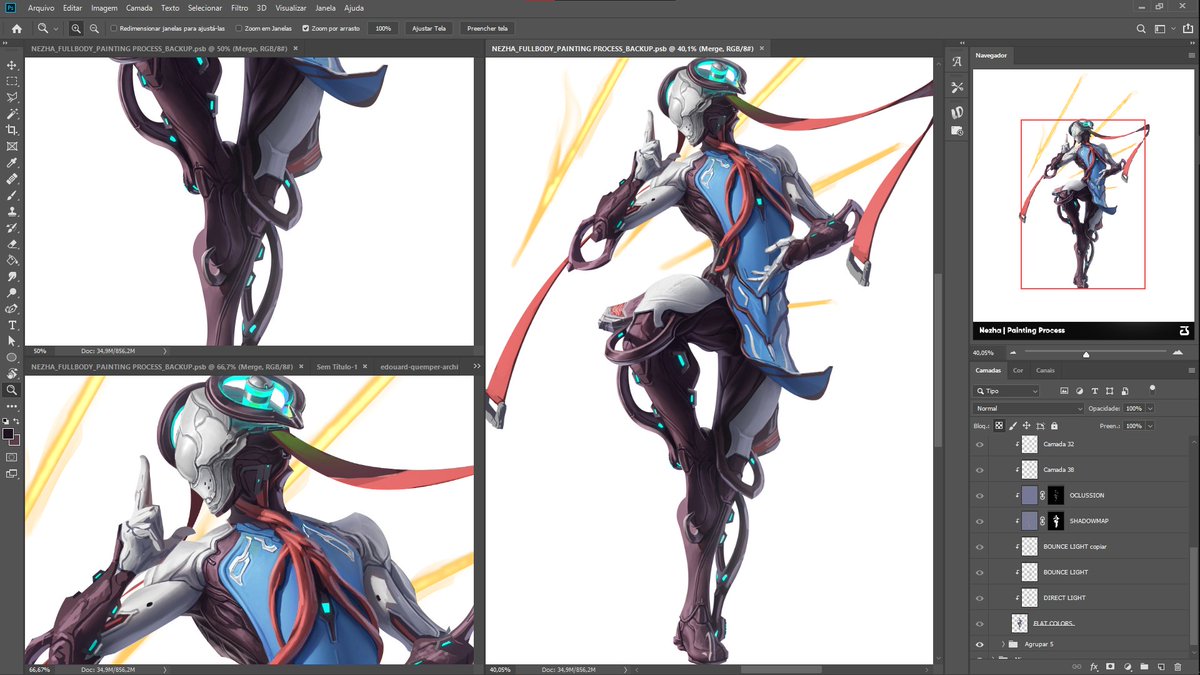1200x675 pixels.
Task: Create a new group folder icon
Action: [1145, 666]
